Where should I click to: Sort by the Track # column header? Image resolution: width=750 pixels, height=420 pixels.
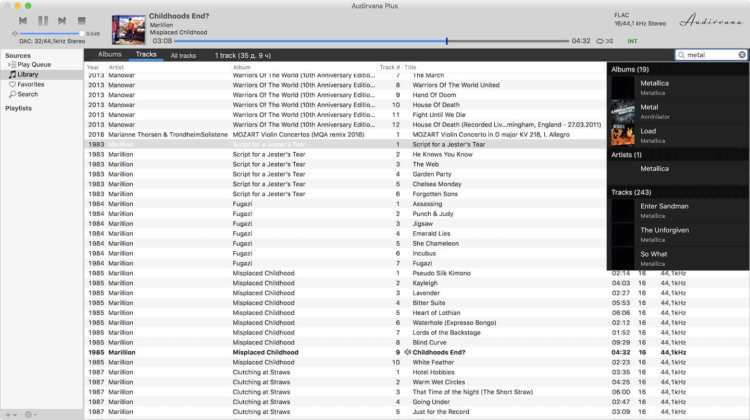pos(389,67)
